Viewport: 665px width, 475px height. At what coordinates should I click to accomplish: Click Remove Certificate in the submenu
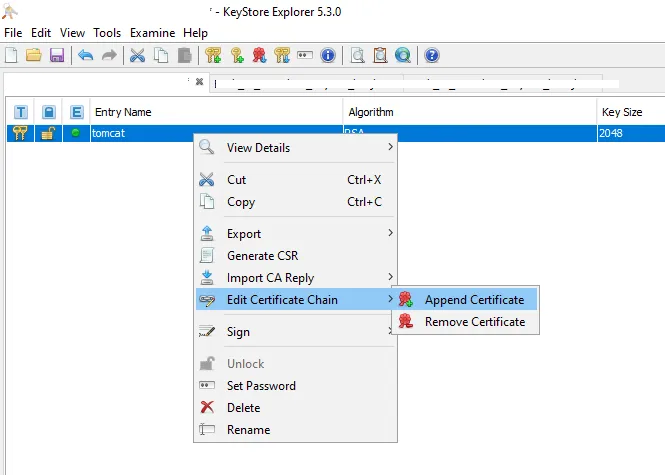pos(465,321)
